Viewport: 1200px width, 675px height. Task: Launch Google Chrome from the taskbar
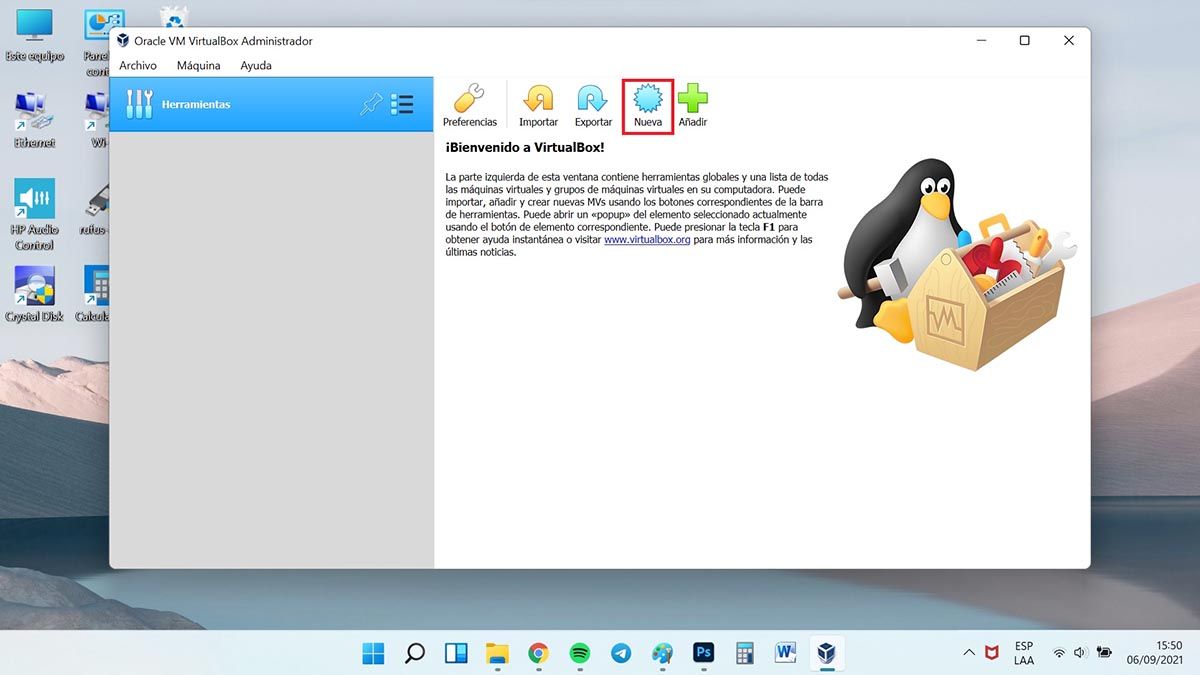[538, 653]
